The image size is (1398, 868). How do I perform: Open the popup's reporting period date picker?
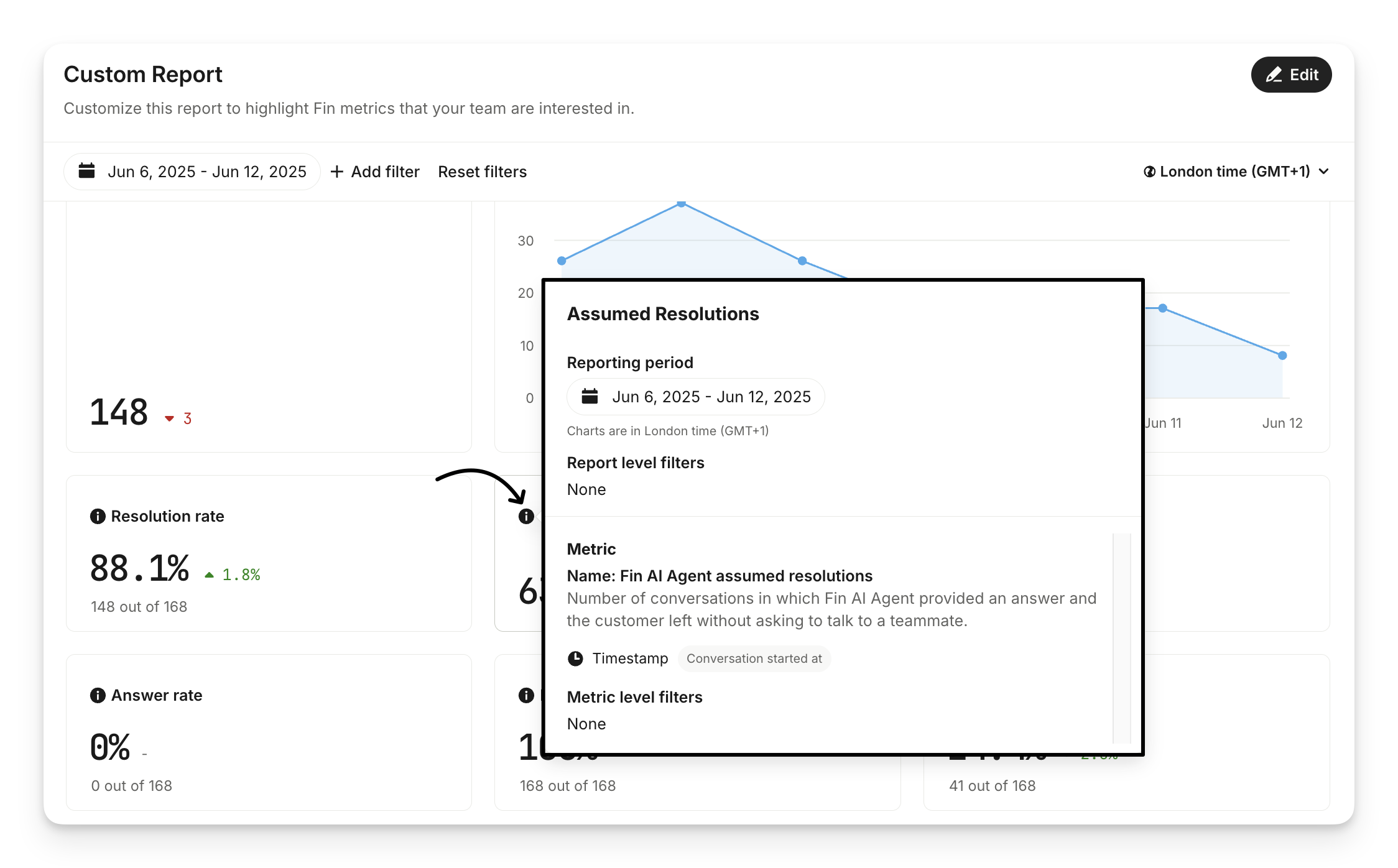click(x=695, y=397)
